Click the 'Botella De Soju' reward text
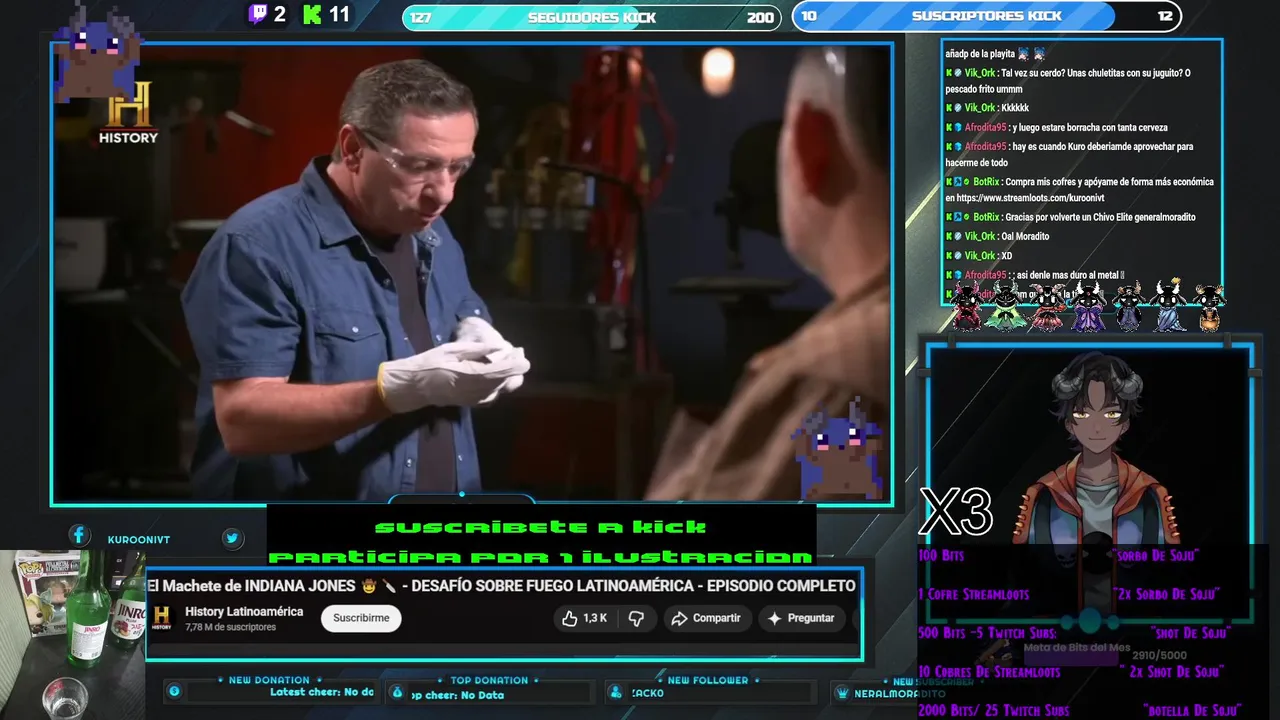The image size is (1280, 720). click(x=1192, y=711)
